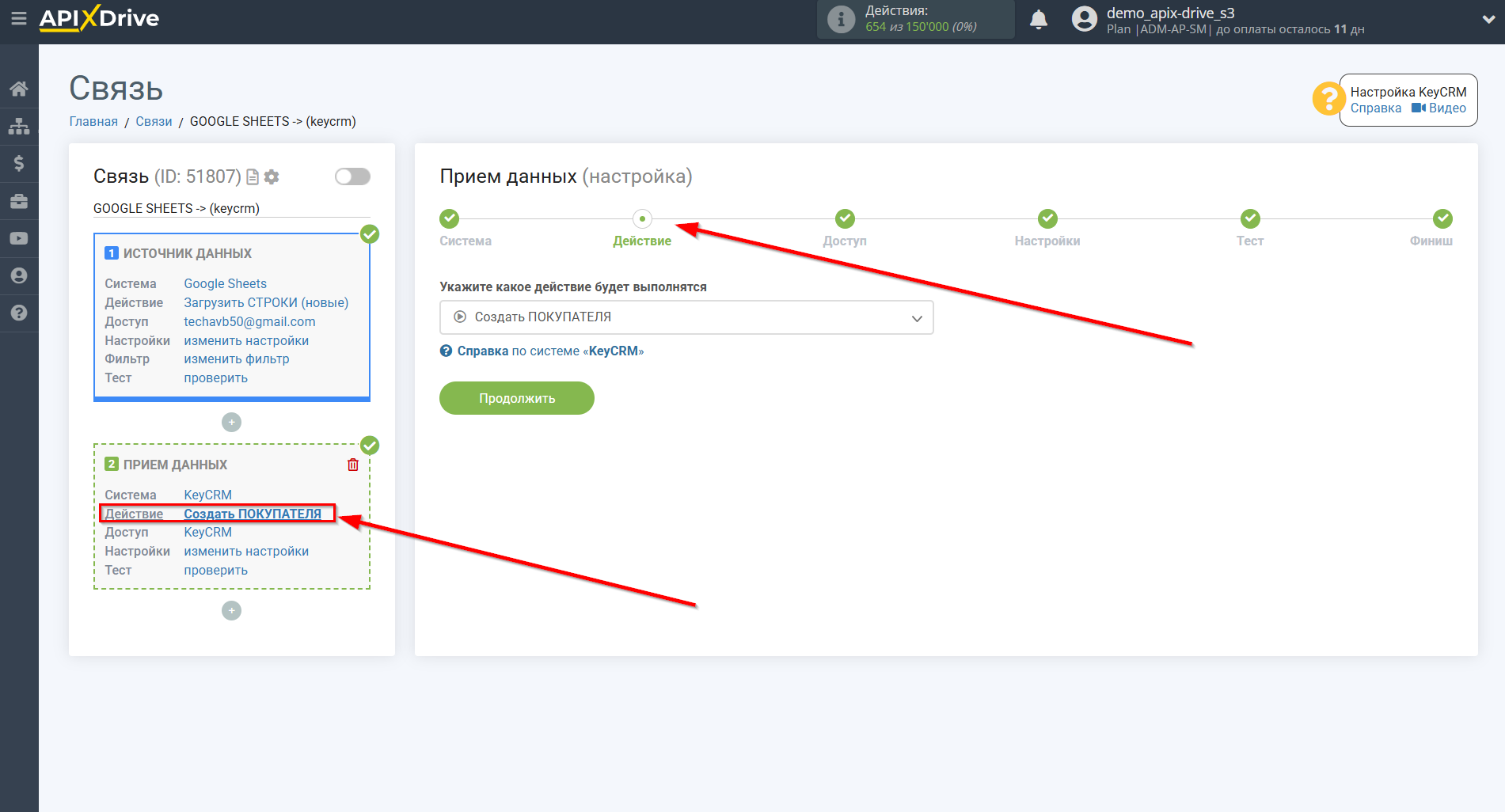Viewport: 1505px width, 812px height.
Task: Click Загрузить СТРОКИ (новые) action link
Action: 266,302
